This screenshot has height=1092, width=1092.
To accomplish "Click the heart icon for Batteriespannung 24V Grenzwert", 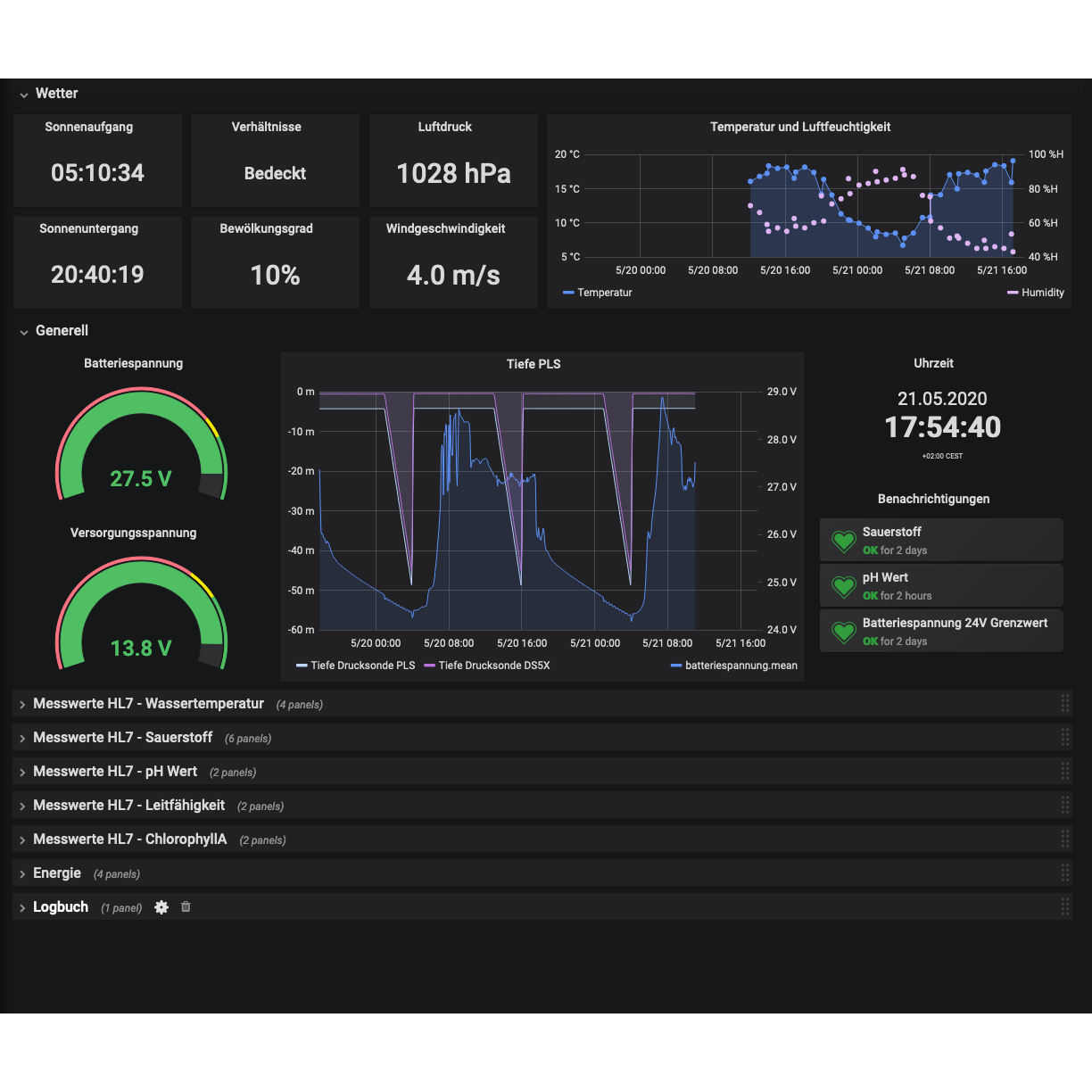I will point(843,632).
